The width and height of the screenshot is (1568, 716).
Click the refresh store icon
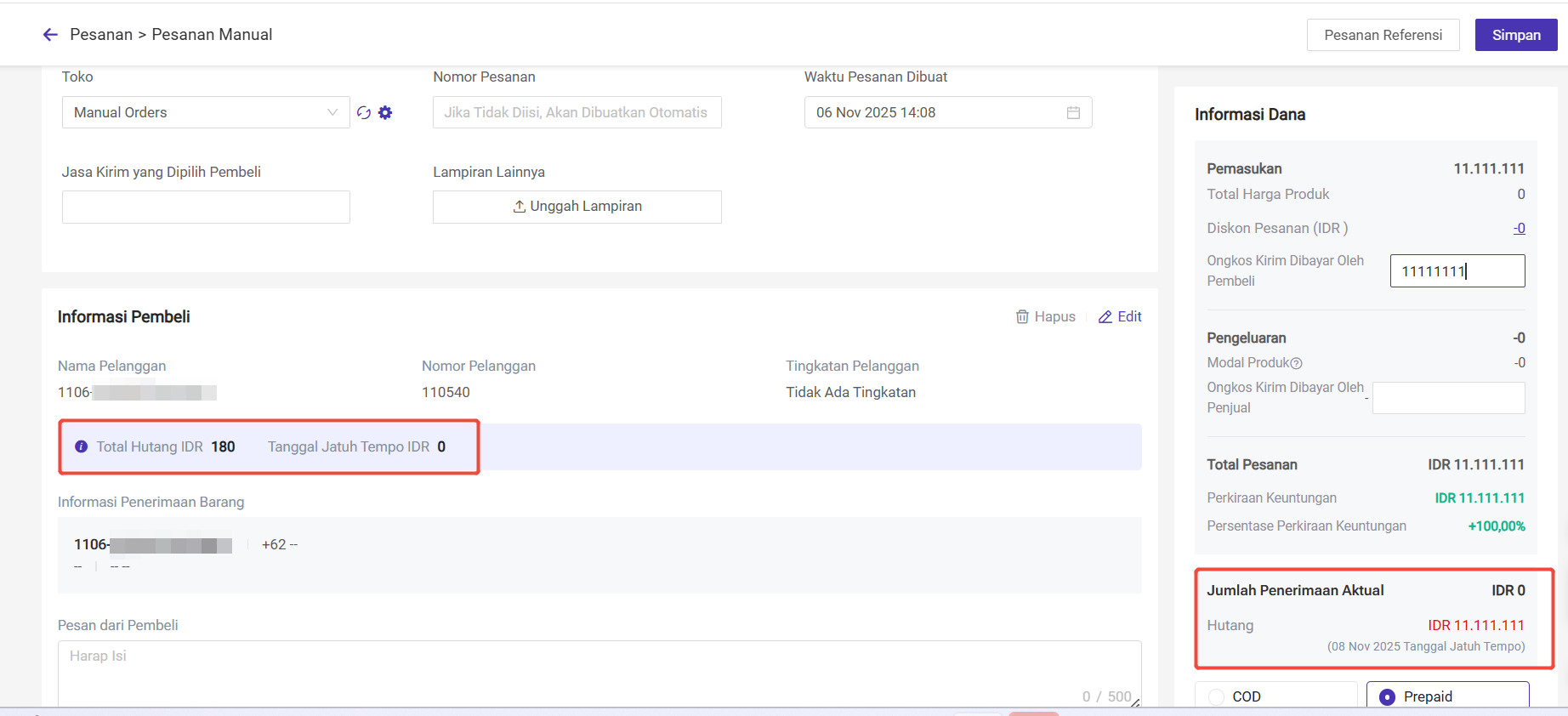pyautogui.click(x=364, y=112)
